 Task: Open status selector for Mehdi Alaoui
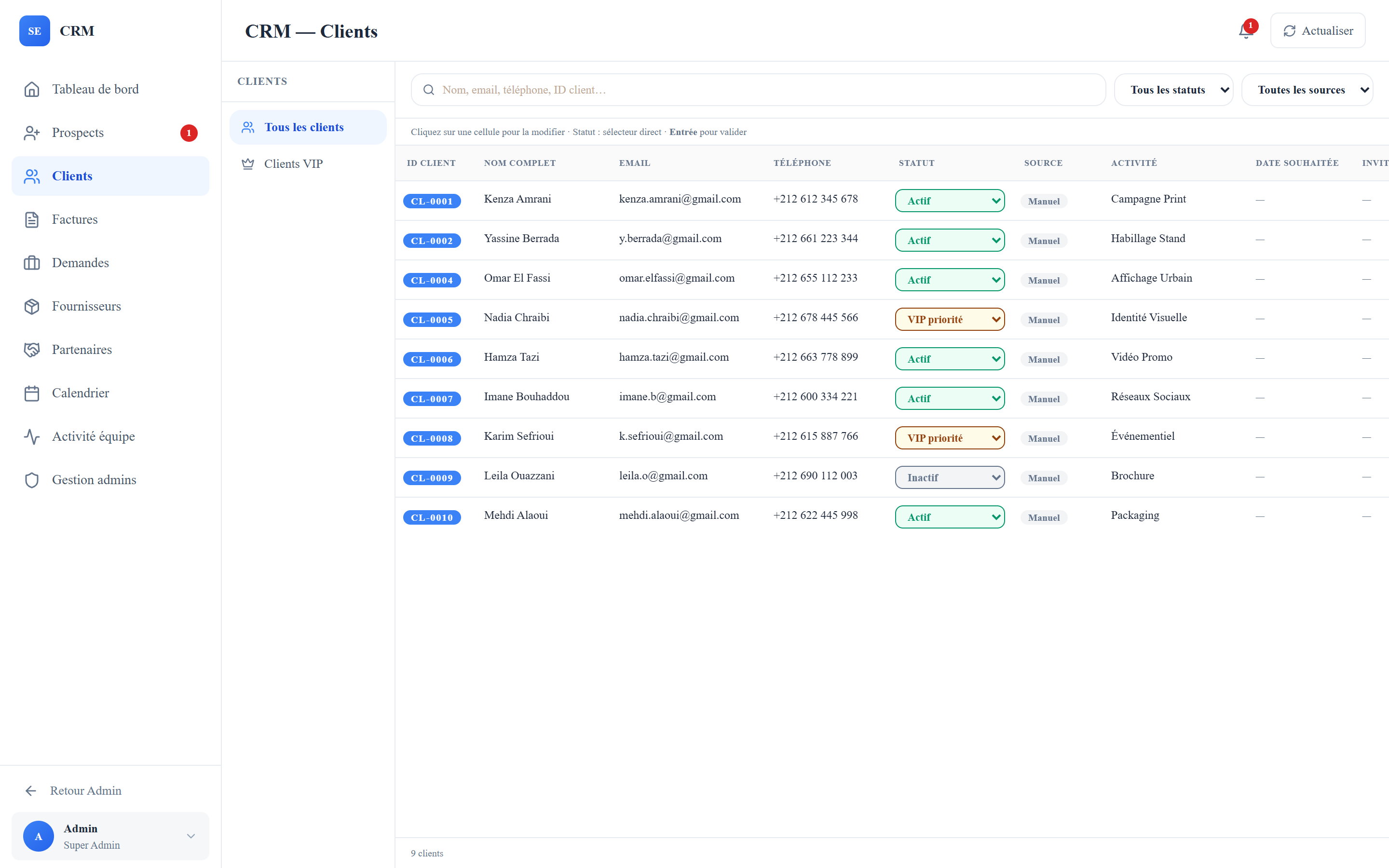tap(950, 517)
